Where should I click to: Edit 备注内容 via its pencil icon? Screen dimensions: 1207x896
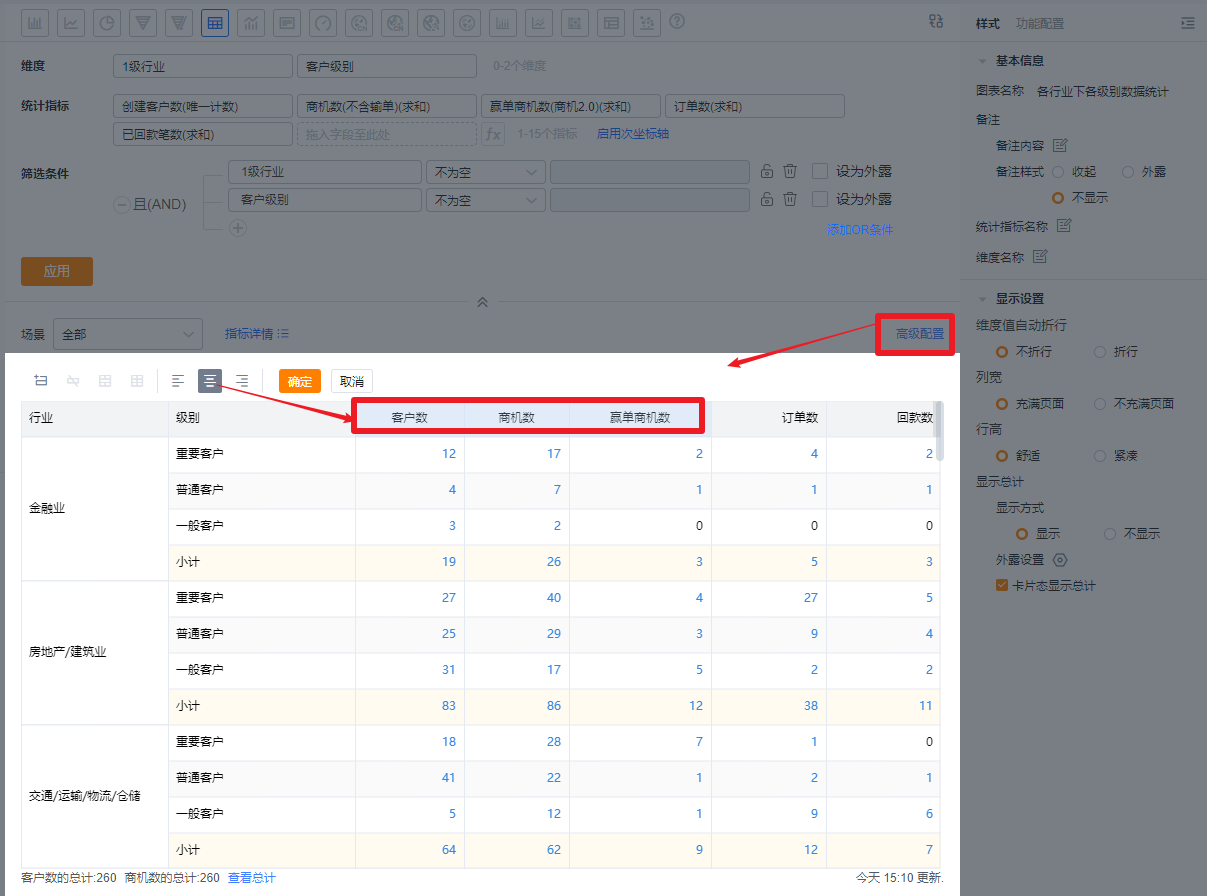(1060, 145)
